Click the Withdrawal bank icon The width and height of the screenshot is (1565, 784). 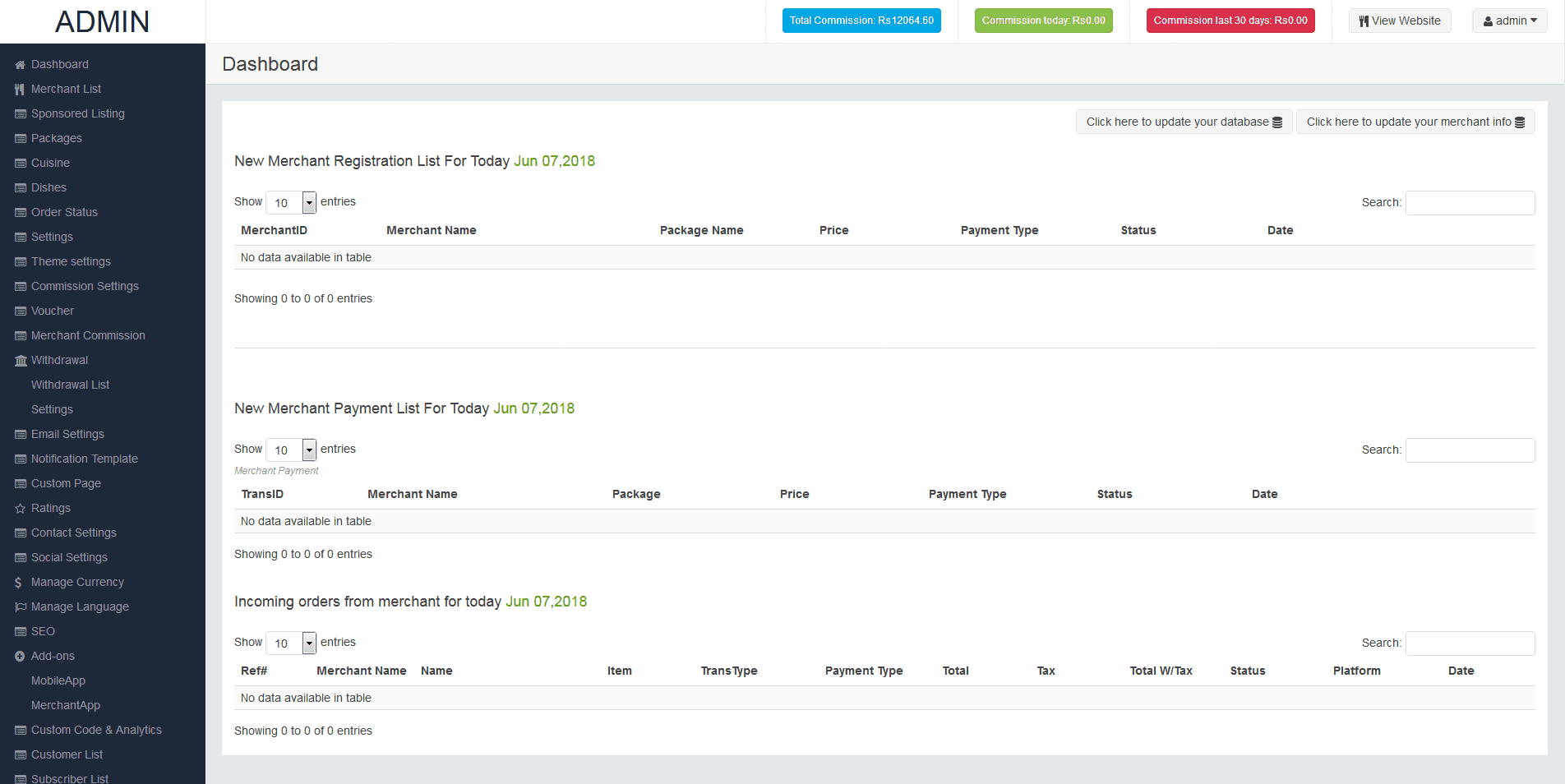coord(21,361)
